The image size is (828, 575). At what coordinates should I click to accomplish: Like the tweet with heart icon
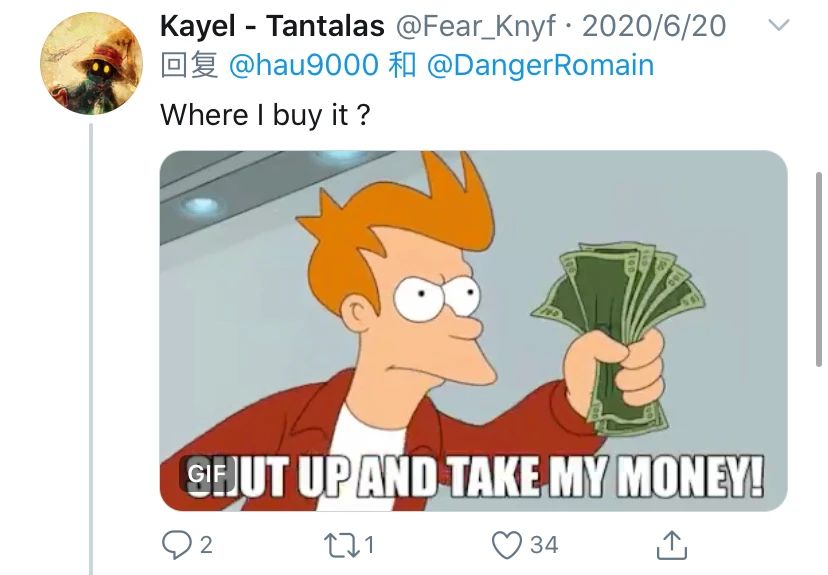tap(507, 545)
